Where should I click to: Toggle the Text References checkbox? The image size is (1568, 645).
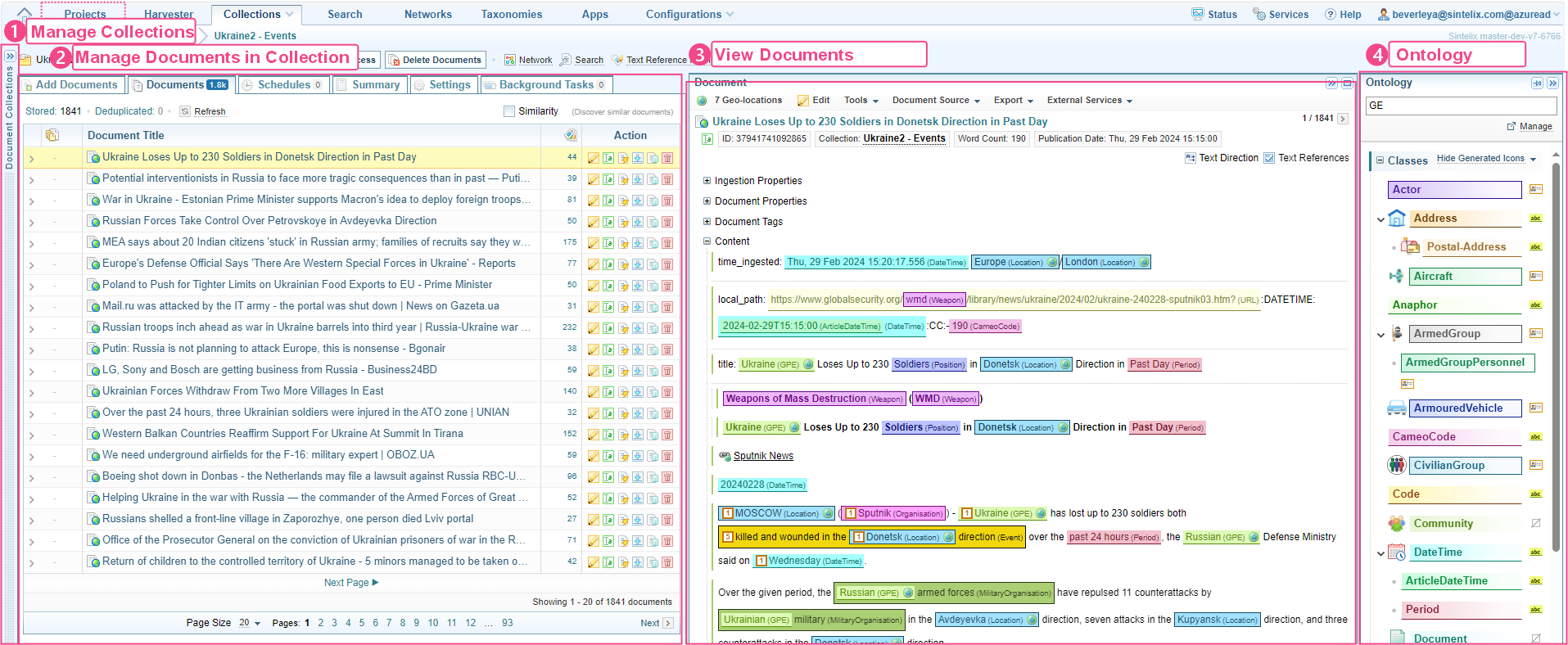click(x=1269, y=158)
